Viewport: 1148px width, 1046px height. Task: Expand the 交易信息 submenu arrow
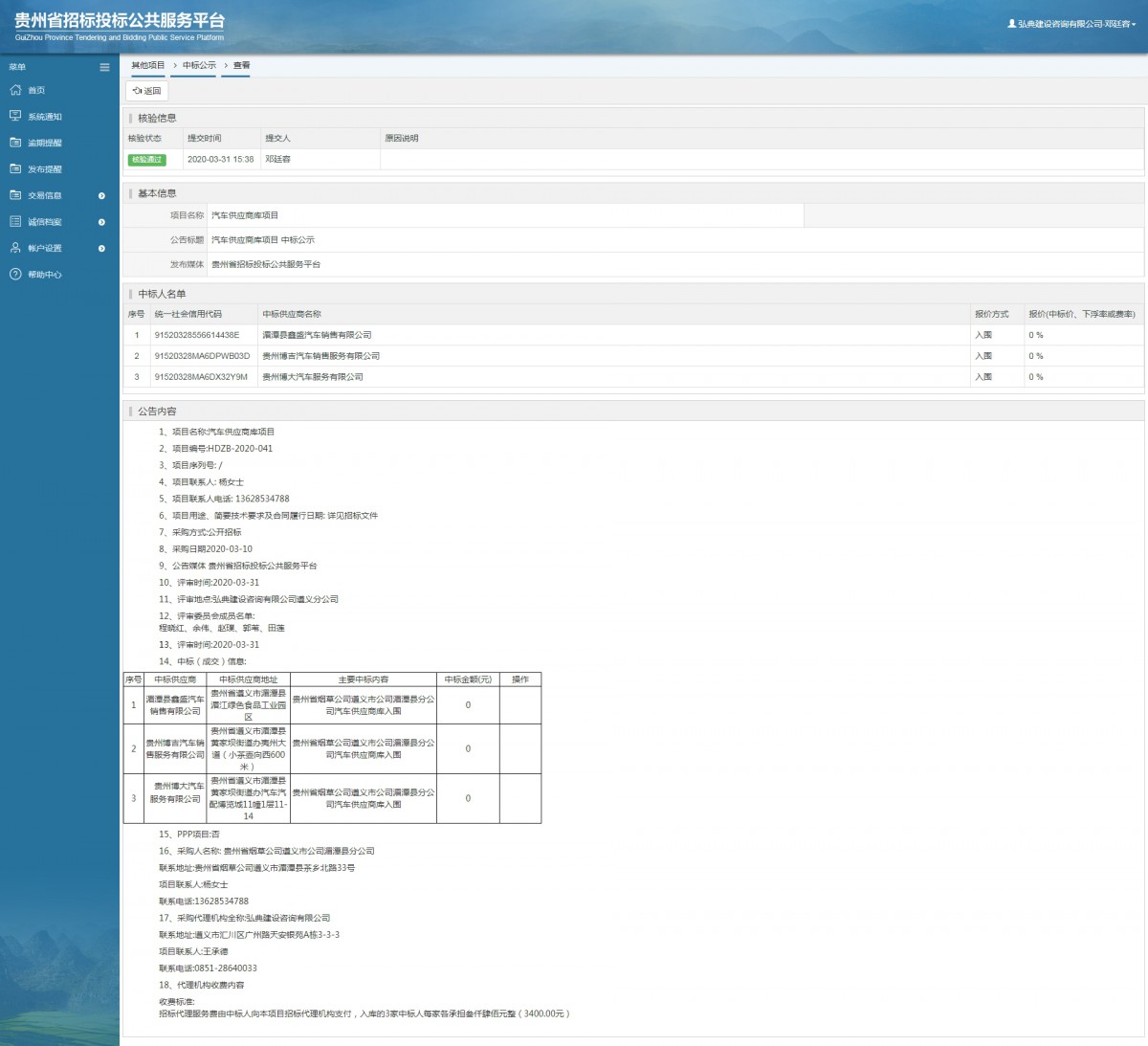[101, 195]
